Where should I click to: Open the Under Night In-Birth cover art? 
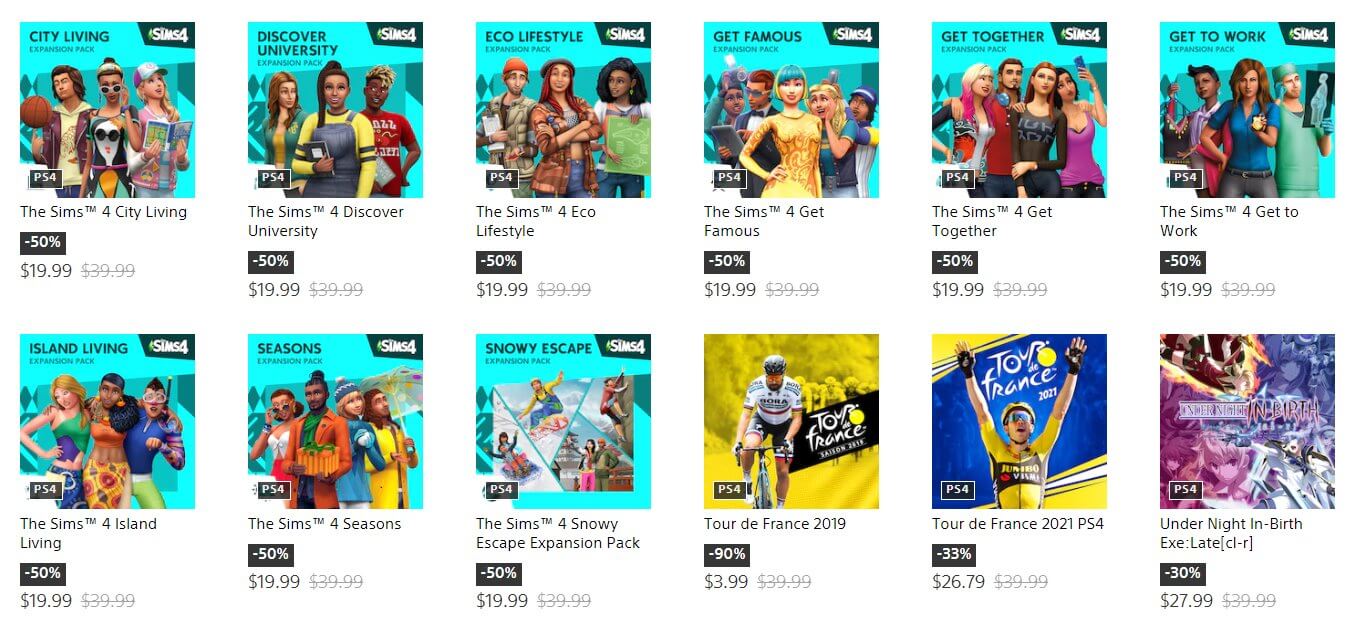coord(1247,422)
